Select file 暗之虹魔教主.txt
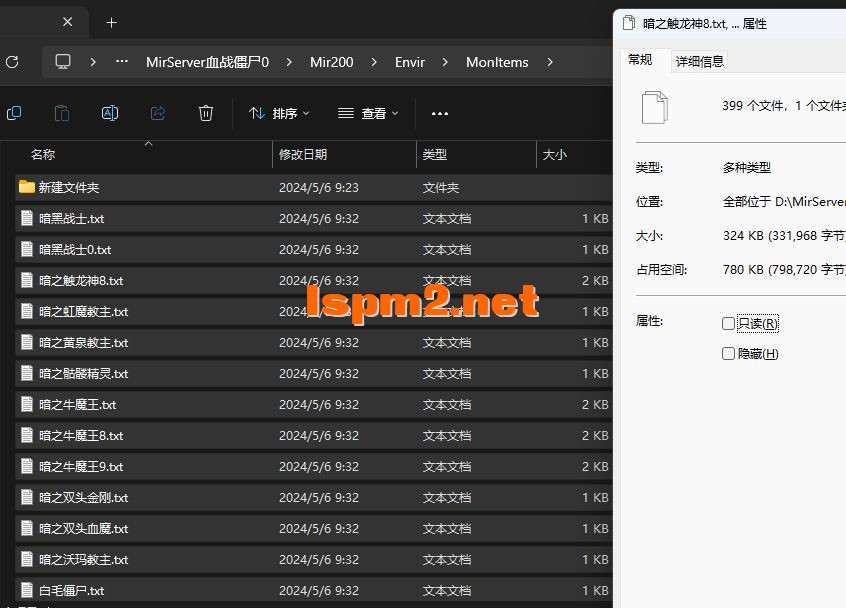 point(313,311)
